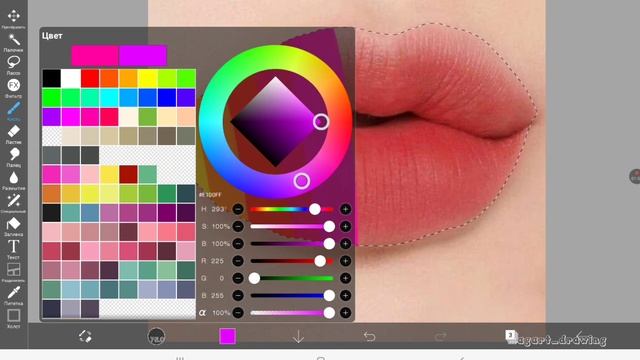Increase hue with H row plus button
This screenshot has width=640, height=360.
coord(345,209)
